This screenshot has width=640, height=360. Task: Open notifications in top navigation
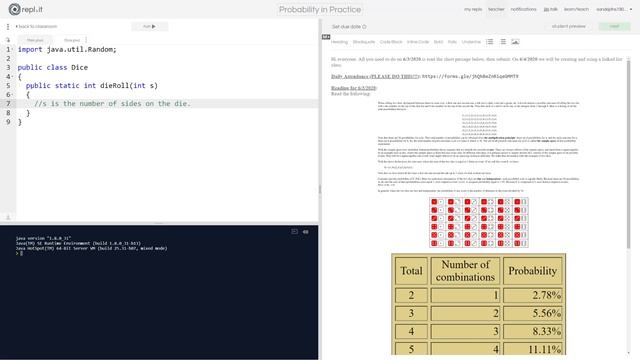(523, 9)
